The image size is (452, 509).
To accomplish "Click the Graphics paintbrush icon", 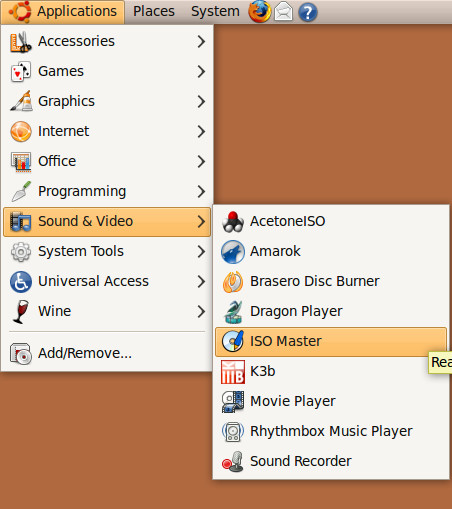I will click(x=21, y=101).
